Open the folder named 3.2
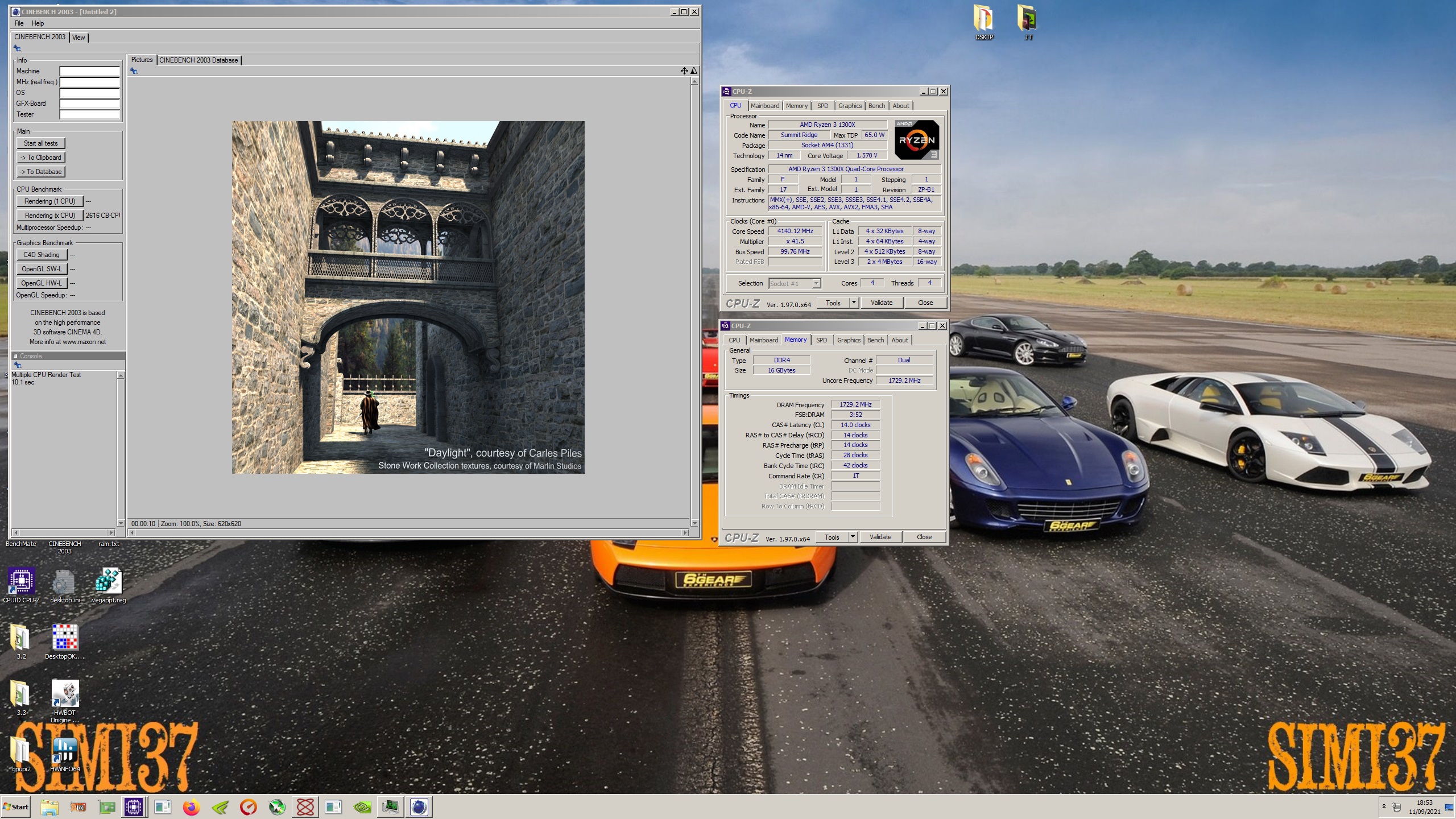 21,642
